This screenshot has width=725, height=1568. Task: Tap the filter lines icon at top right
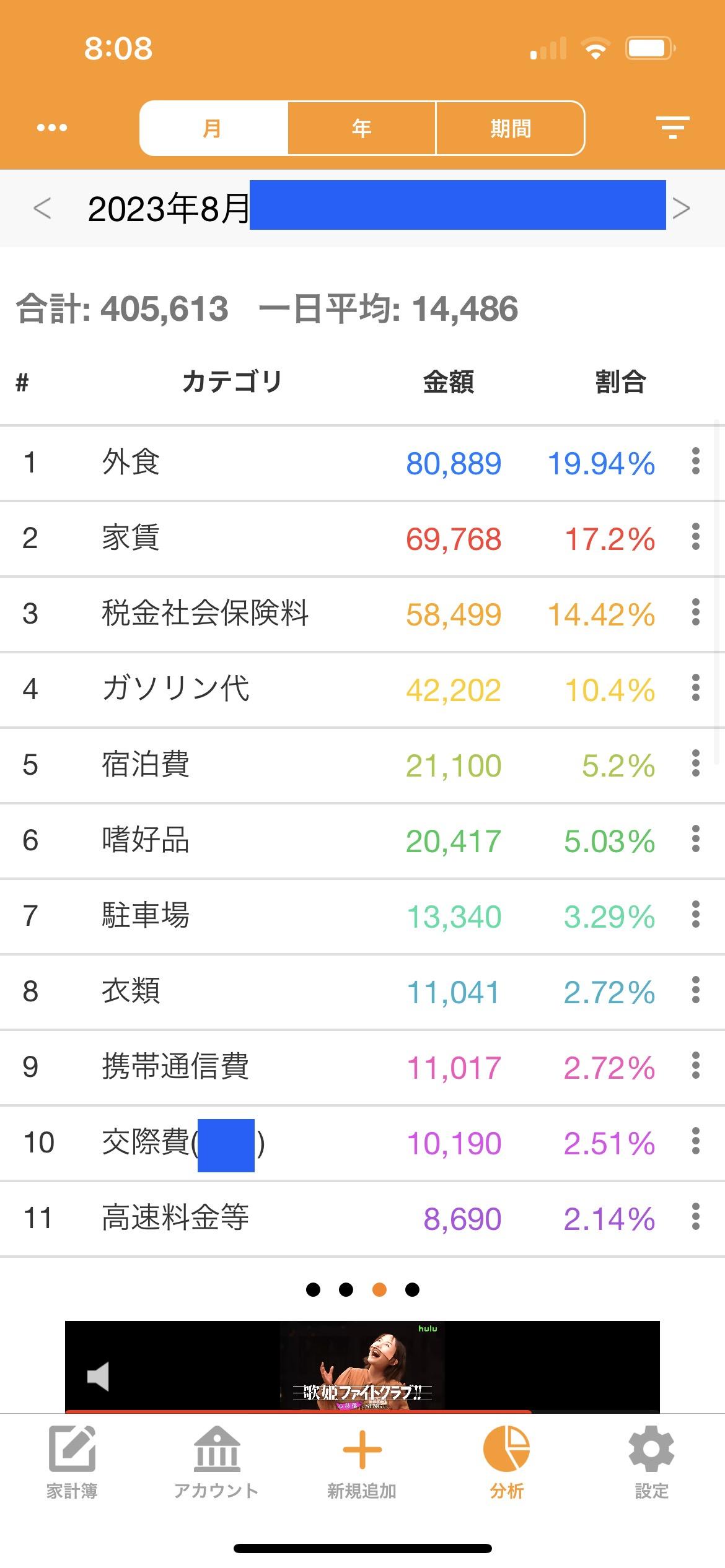[673, 128]
